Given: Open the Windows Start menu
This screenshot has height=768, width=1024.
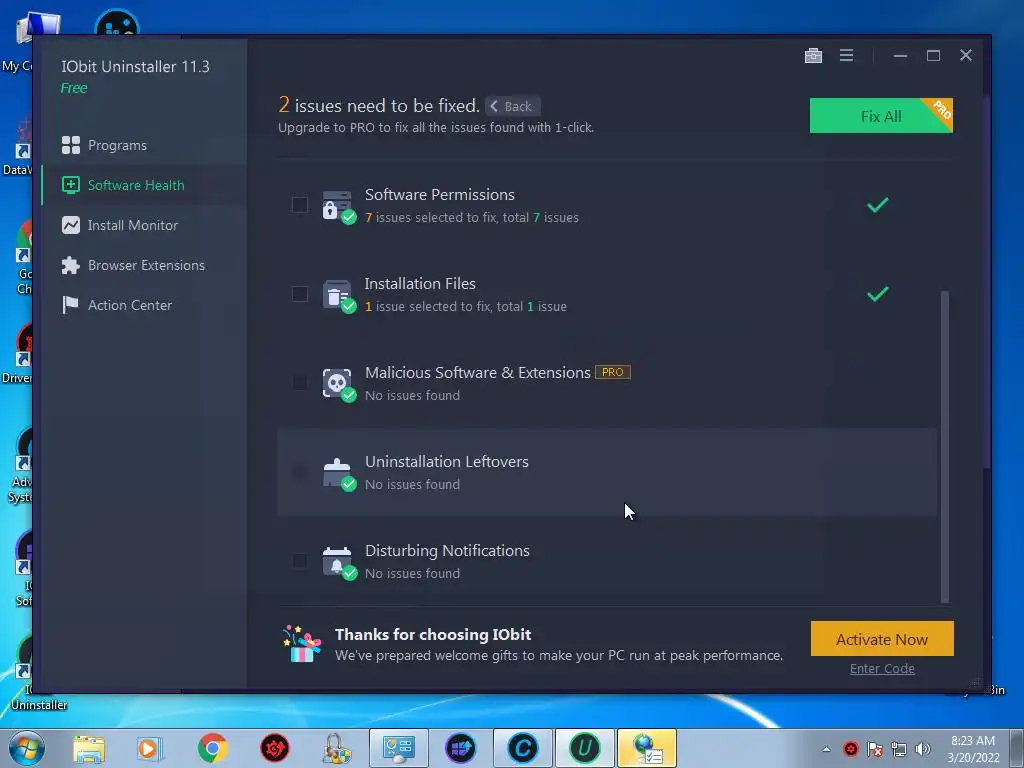Looking at the screenshot, I should [27, 748].
